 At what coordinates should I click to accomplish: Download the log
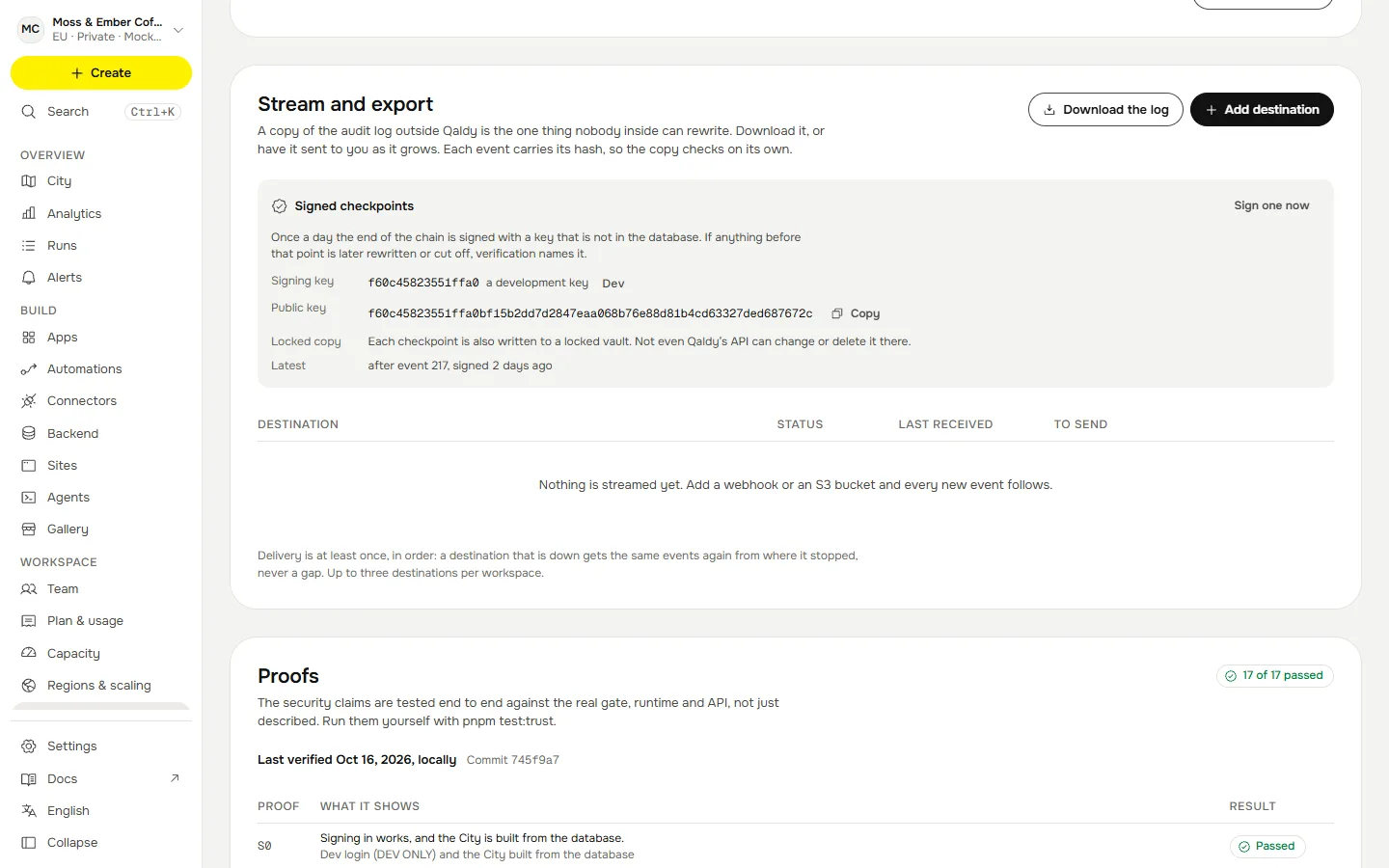pos(1105,110)
